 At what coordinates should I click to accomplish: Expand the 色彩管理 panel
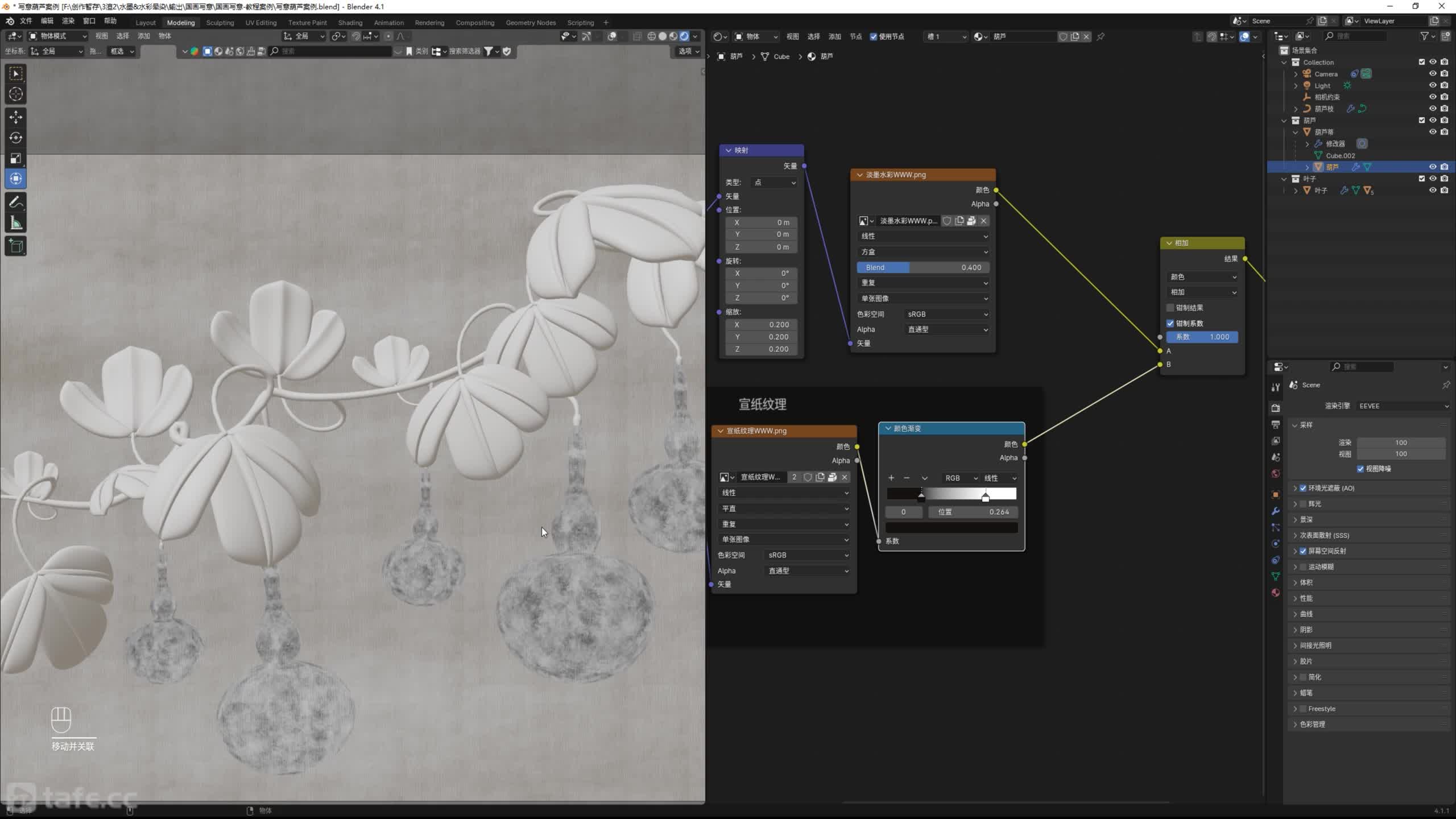pos(1312,725)
